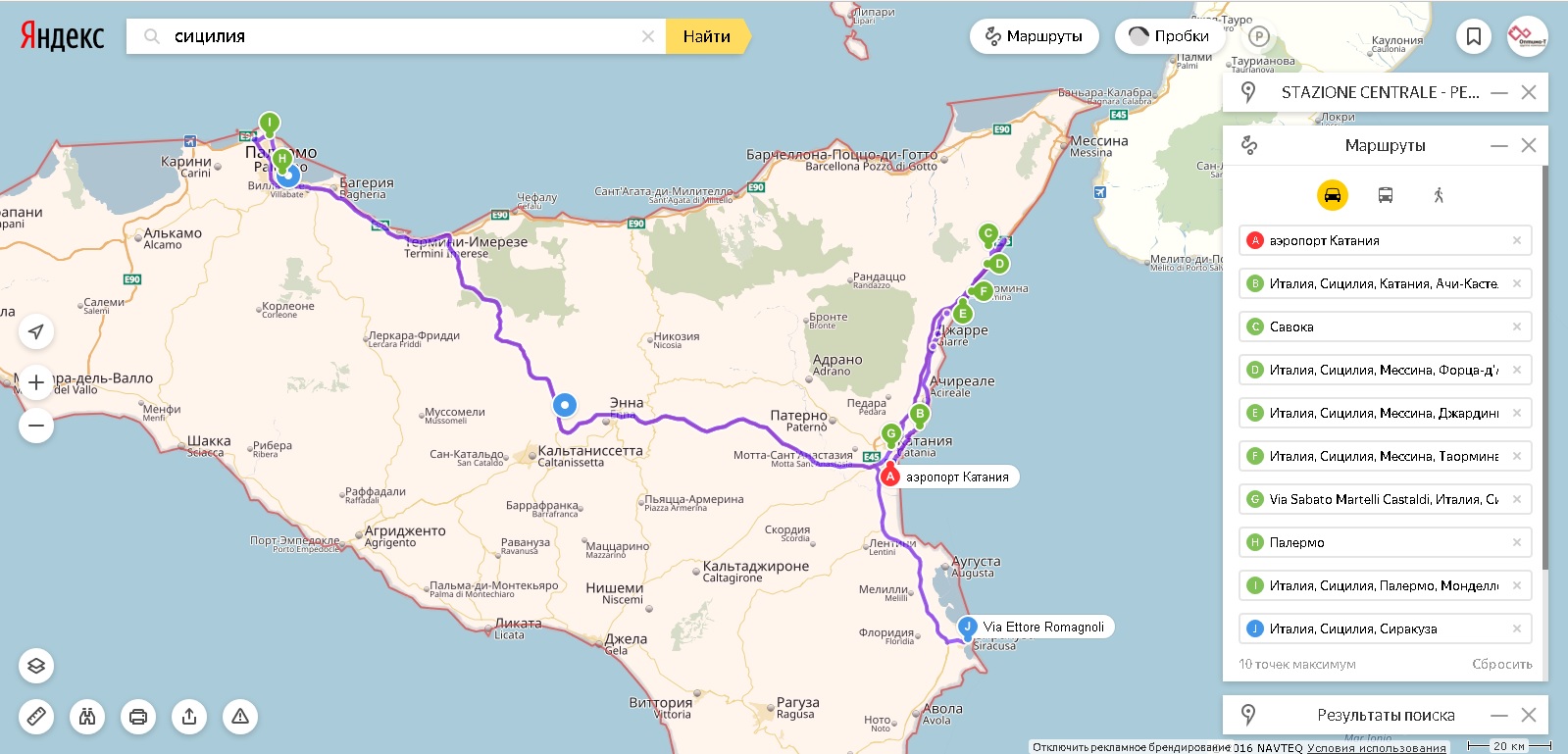
Task: Open the panoramas binoculars tool
Action: (x=87, y=717)
